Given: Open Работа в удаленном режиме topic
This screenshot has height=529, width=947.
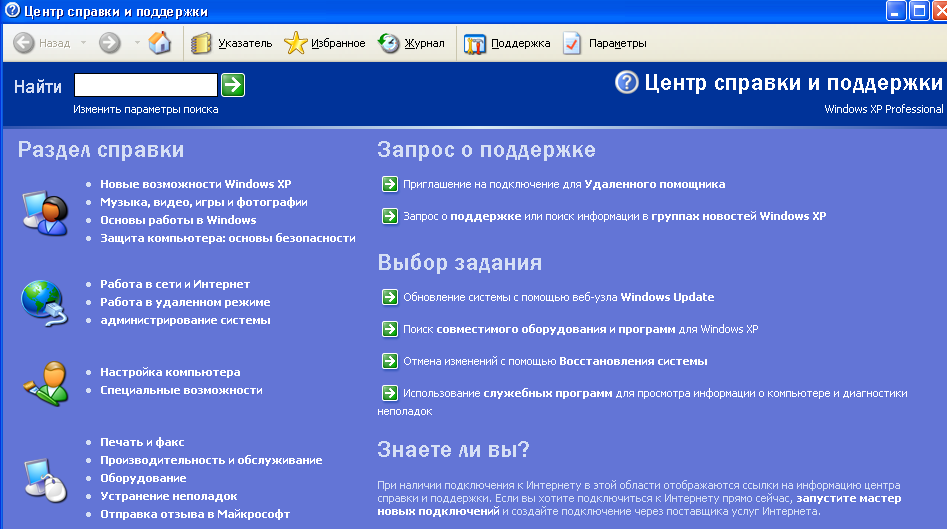Looking at the screenshot, I should point(185,303).
